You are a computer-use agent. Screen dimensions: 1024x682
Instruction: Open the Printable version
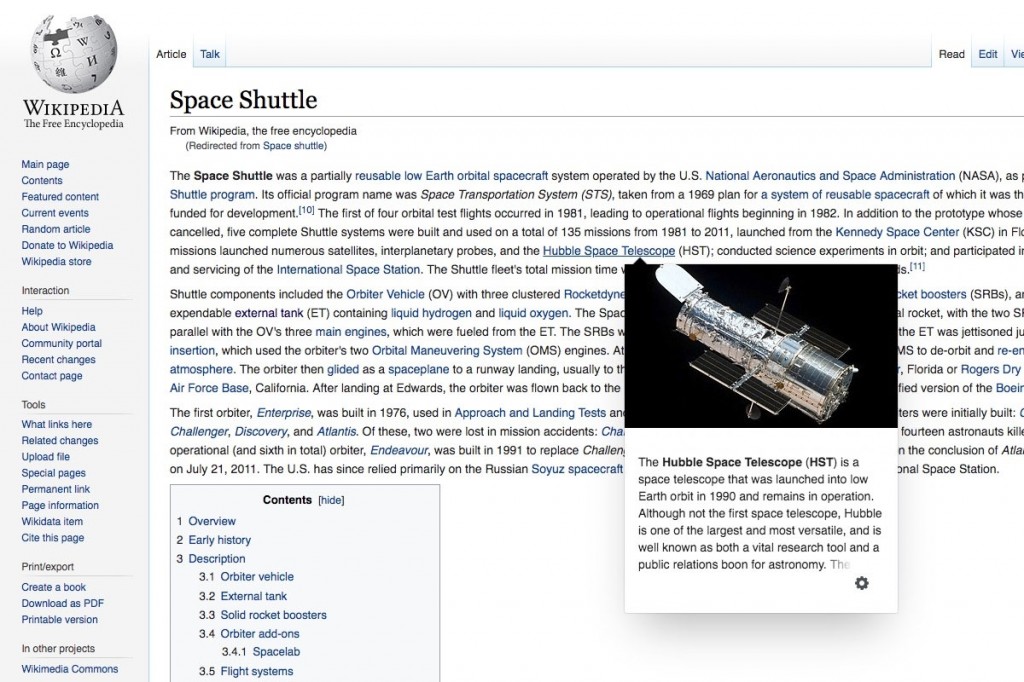(x=59, y=620)
